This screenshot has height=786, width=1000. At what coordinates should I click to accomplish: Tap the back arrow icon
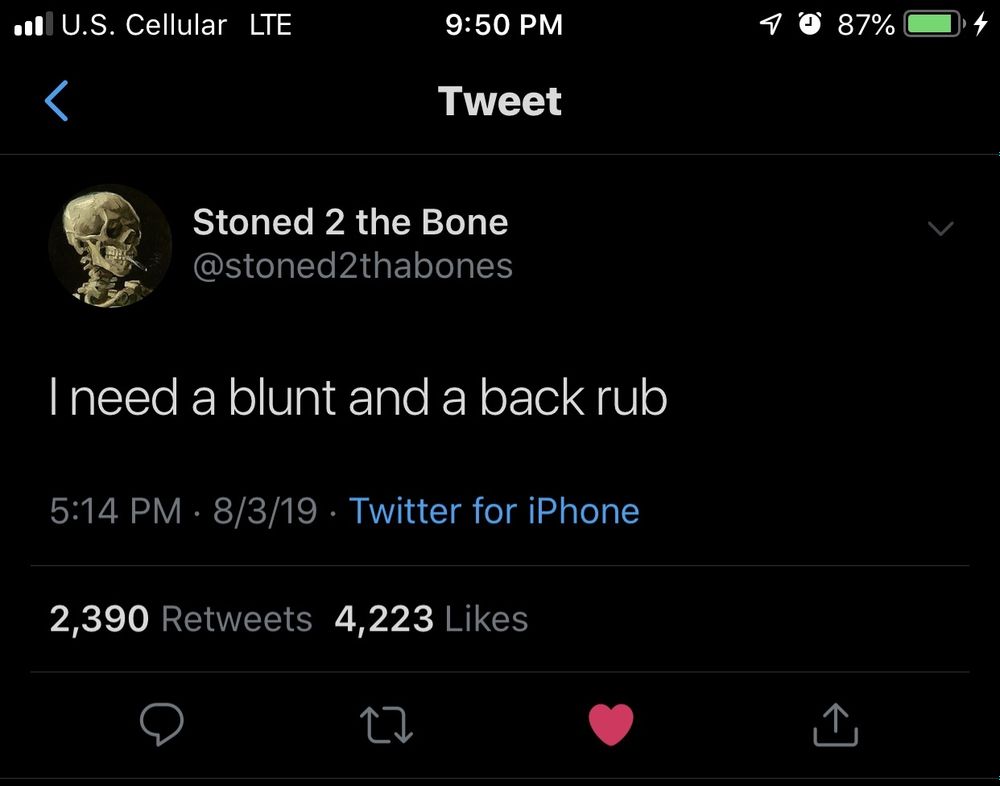pyautogui.click(x=57, y=101)
